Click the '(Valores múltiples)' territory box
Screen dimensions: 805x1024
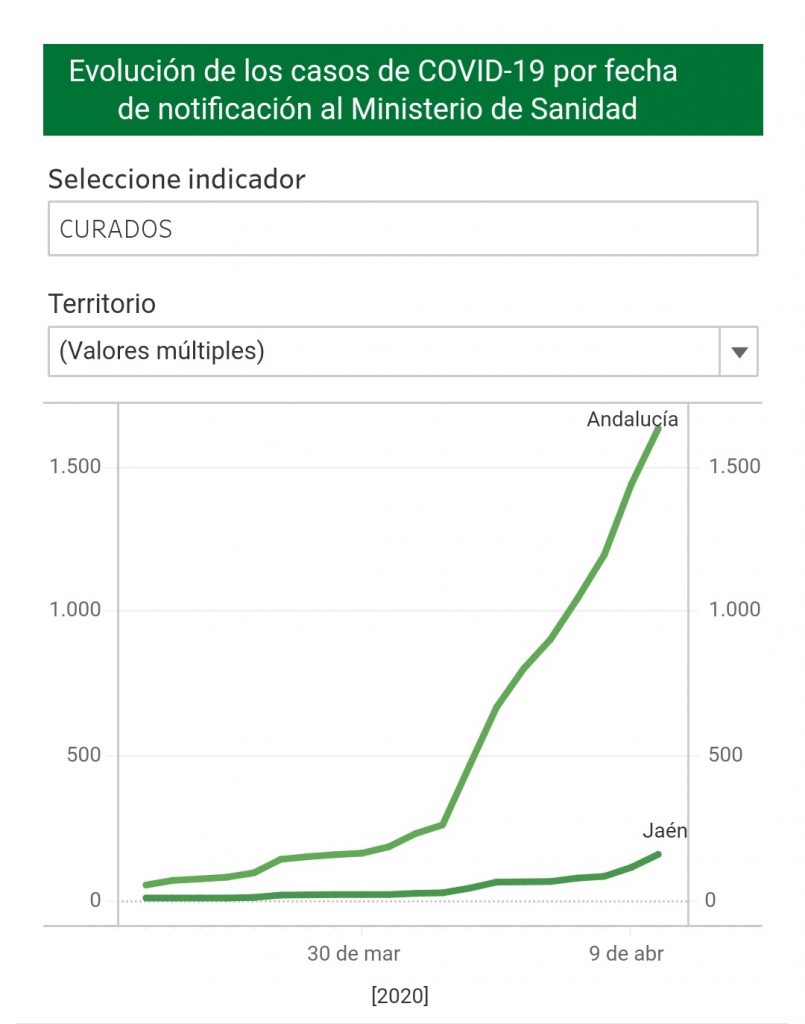(x=383, y=352)
